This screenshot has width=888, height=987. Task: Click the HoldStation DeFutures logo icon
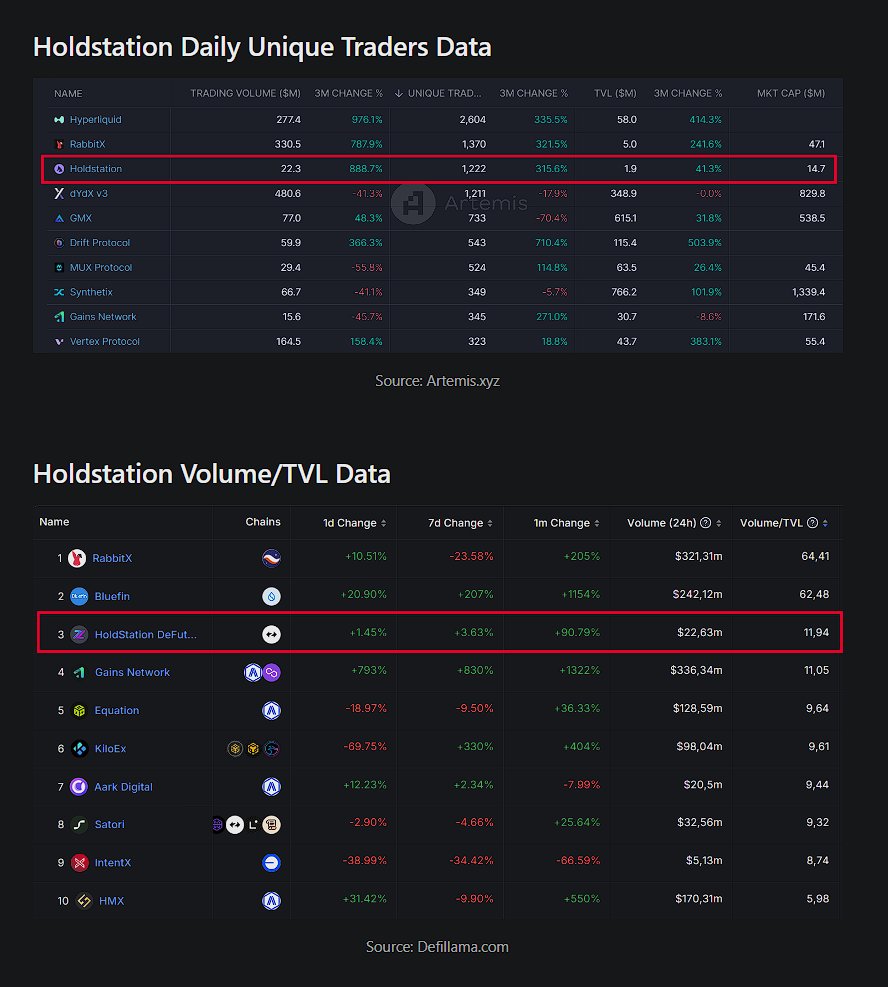pos(79,634)
